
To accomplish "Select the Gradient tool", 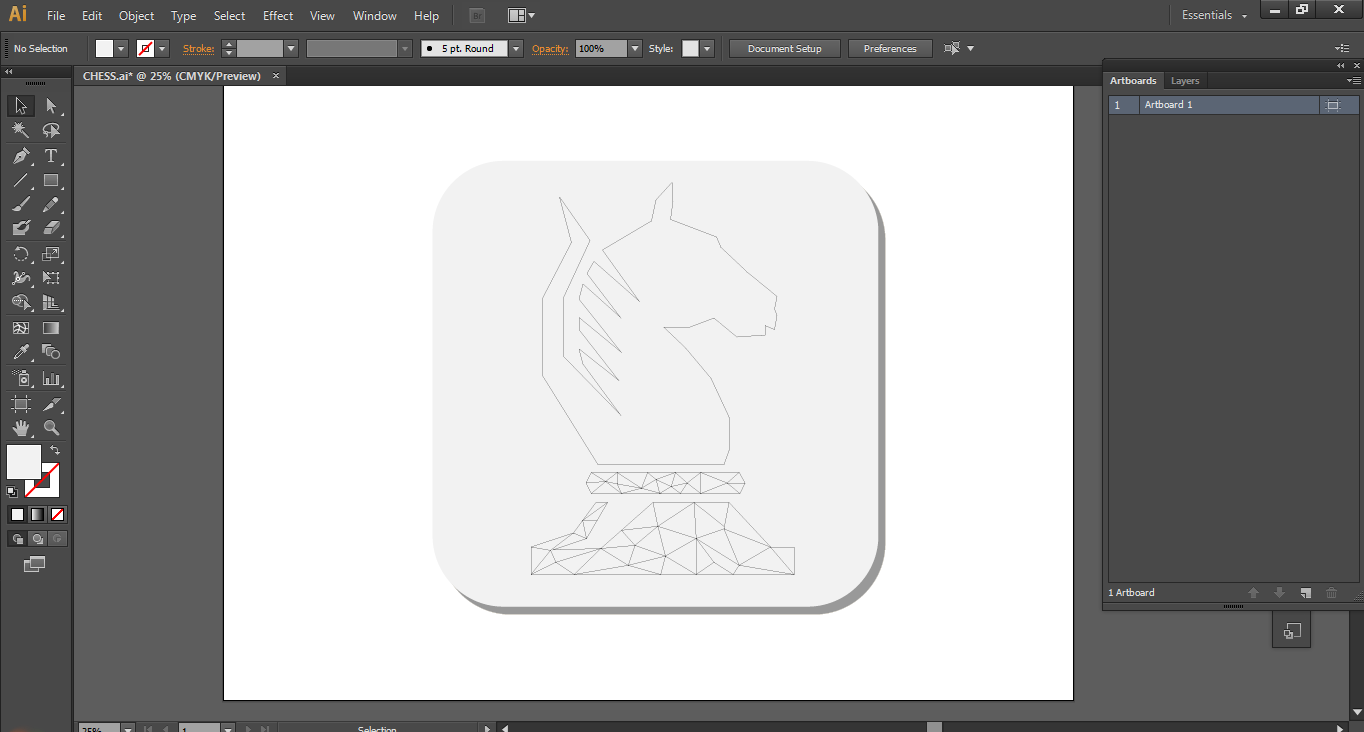I will (x=51, y=328).
